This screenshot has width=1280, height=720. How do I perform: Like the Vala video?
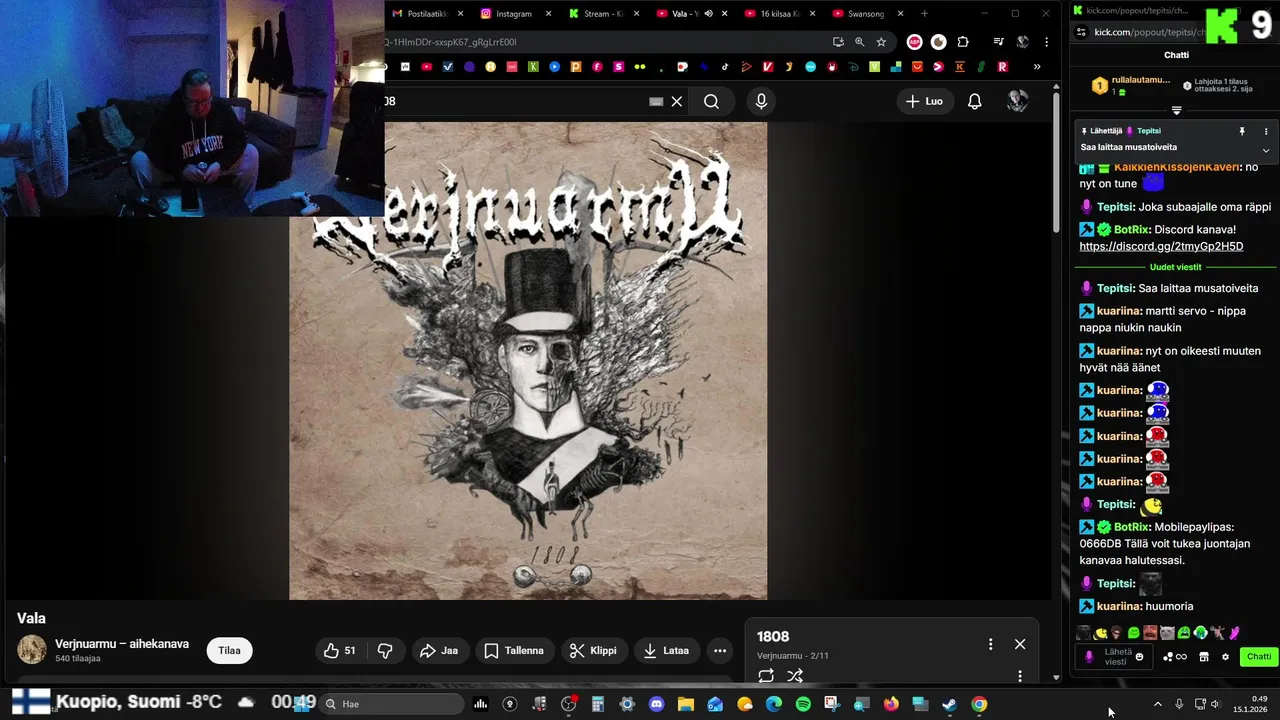[340, 650]
